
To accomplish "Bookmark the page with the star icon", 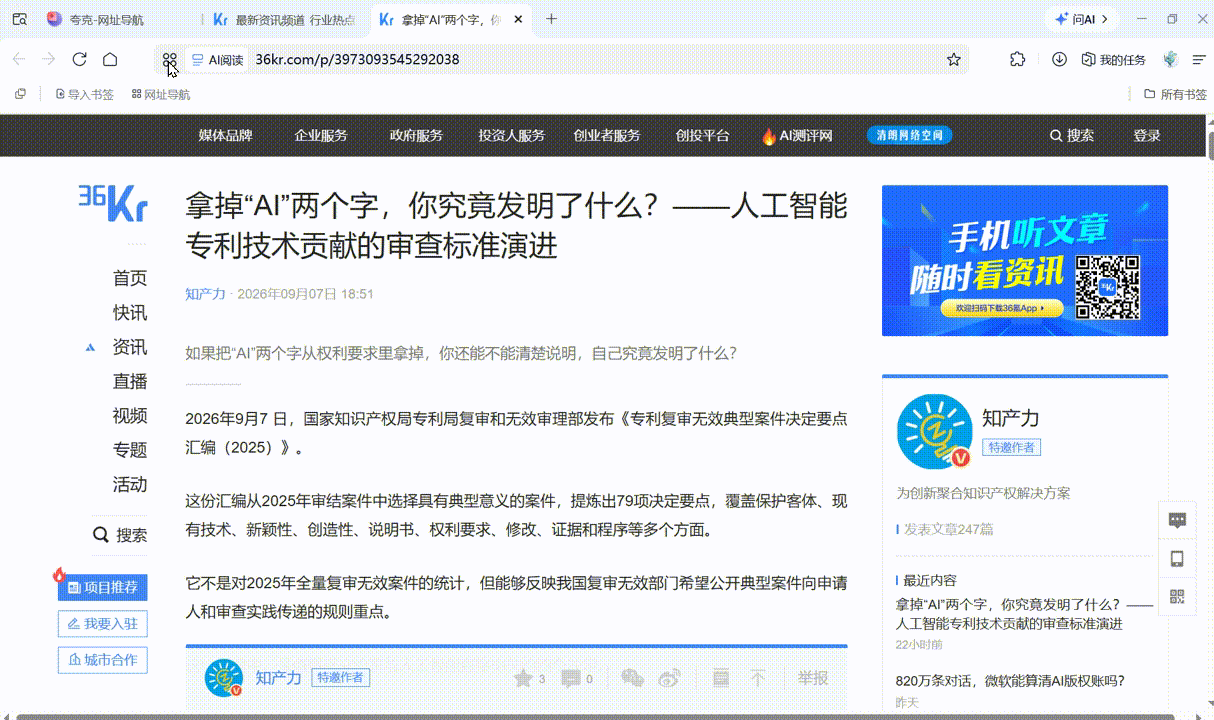I will (x=954, y=60).
